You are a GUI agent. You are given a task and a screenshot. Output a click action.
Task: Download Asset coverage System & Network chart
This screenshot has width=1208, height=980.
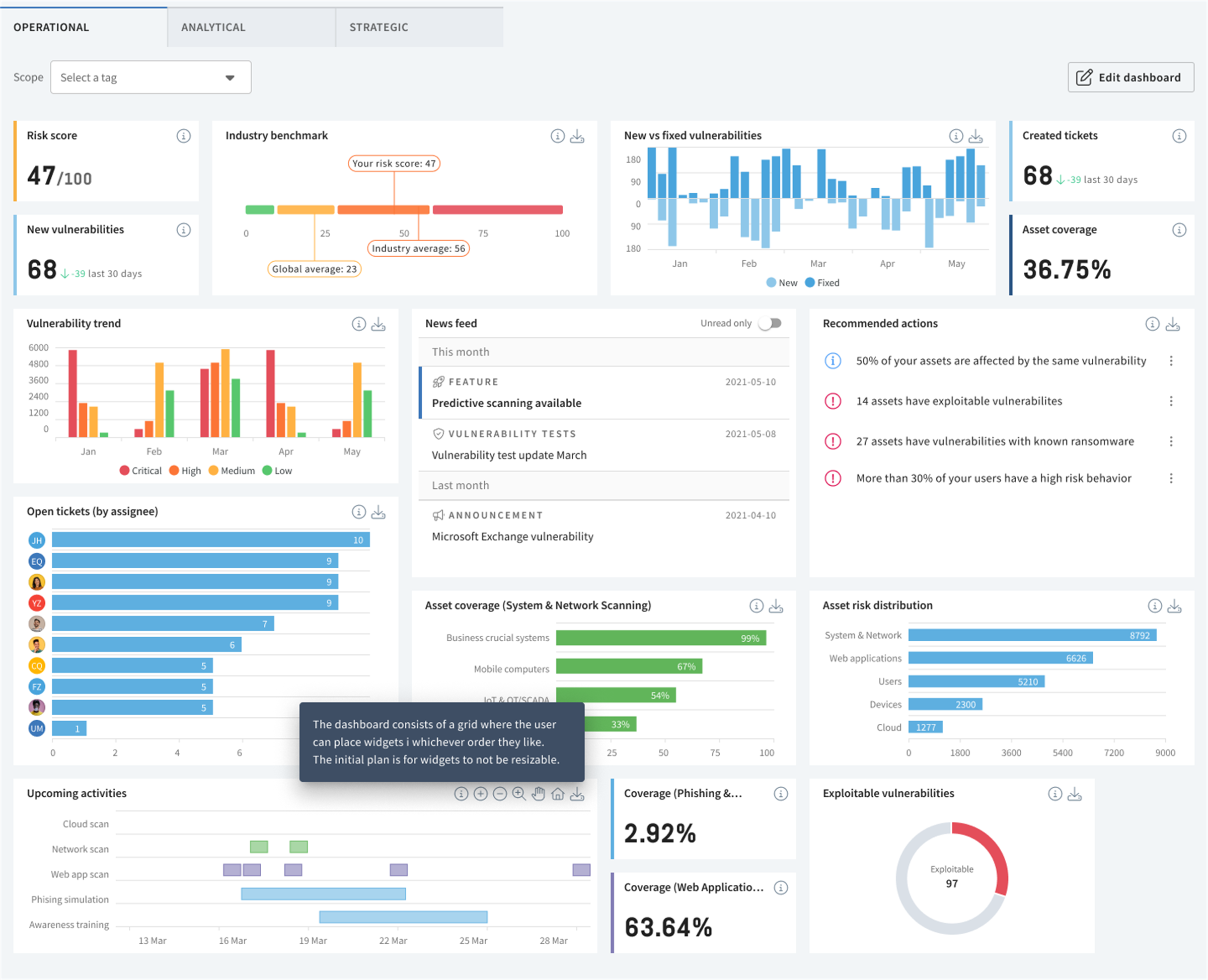coord(777,607)
